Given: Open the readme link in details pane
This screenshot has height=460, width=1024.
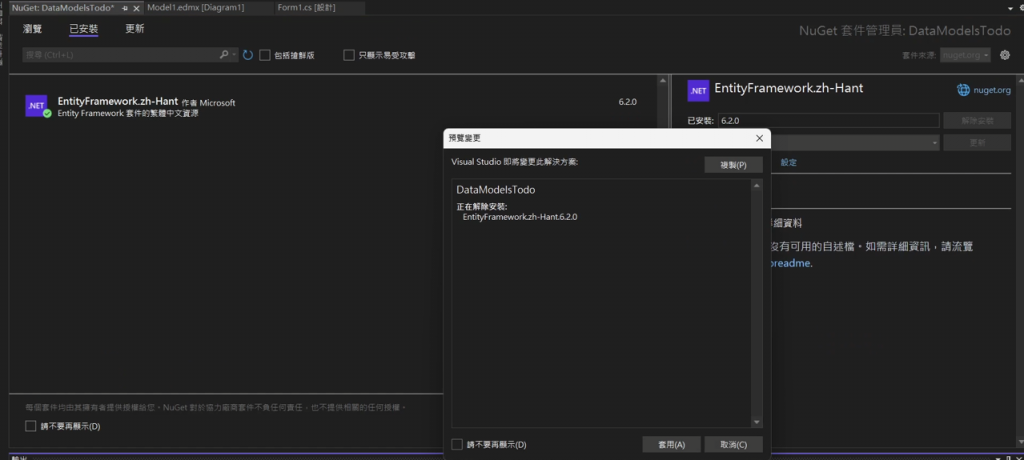Looking at the screenshot, I should pos(791,263).
